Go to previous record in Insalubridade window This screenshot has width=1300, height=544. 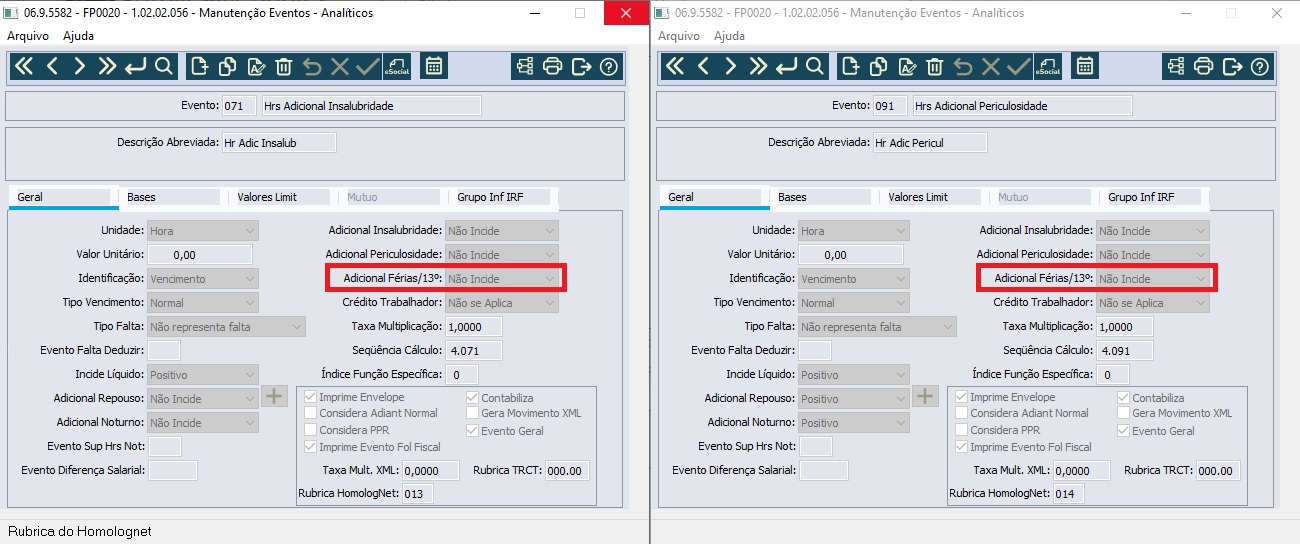(x=52, y=67)
